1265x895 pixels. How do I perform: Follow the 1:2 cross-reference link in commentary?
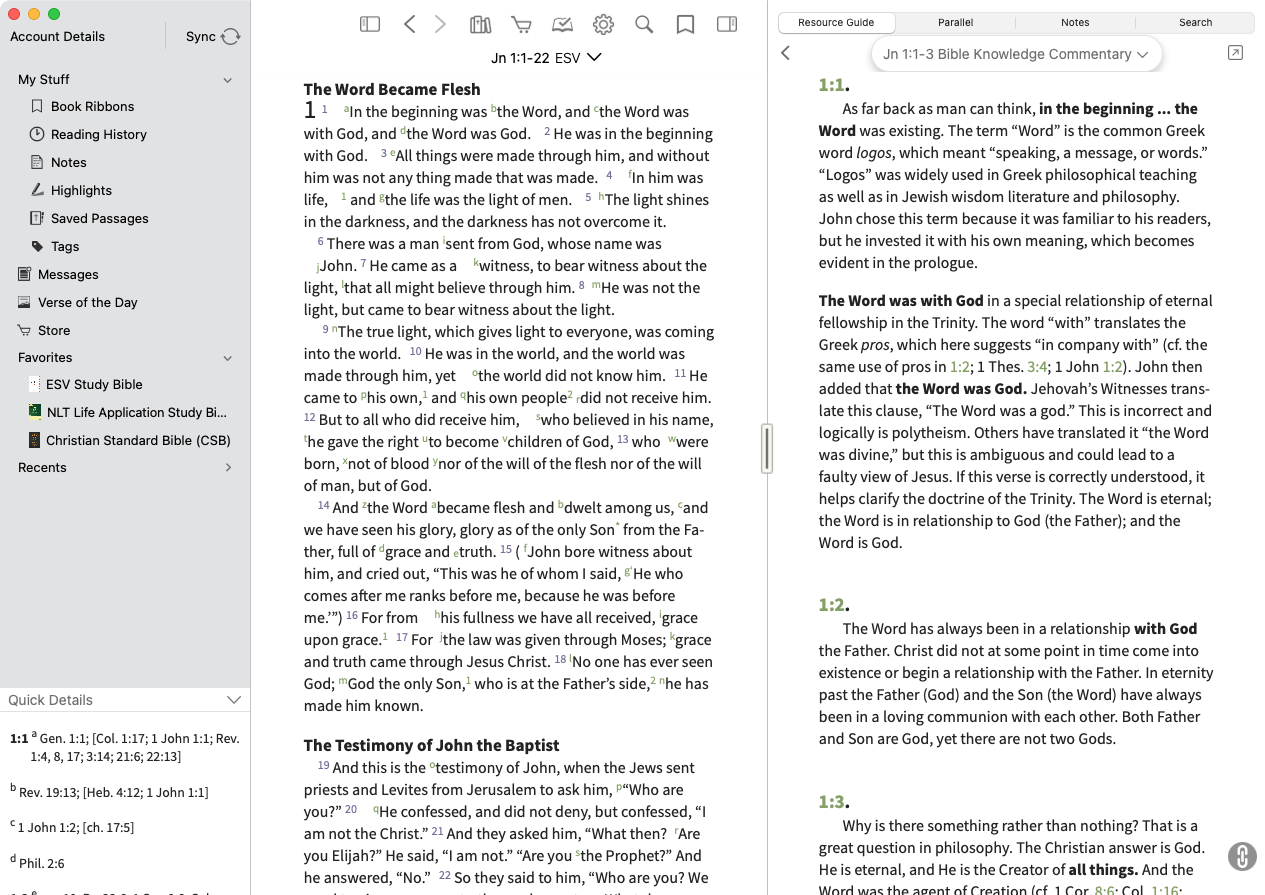(x=960, y=366)
